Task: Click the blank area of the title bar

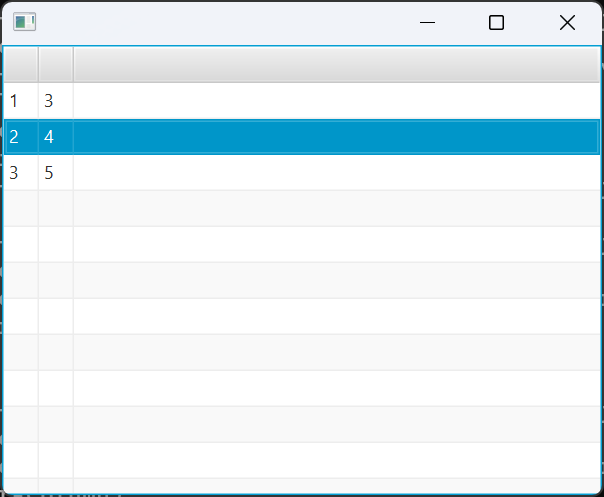Action: pos(220,23)
